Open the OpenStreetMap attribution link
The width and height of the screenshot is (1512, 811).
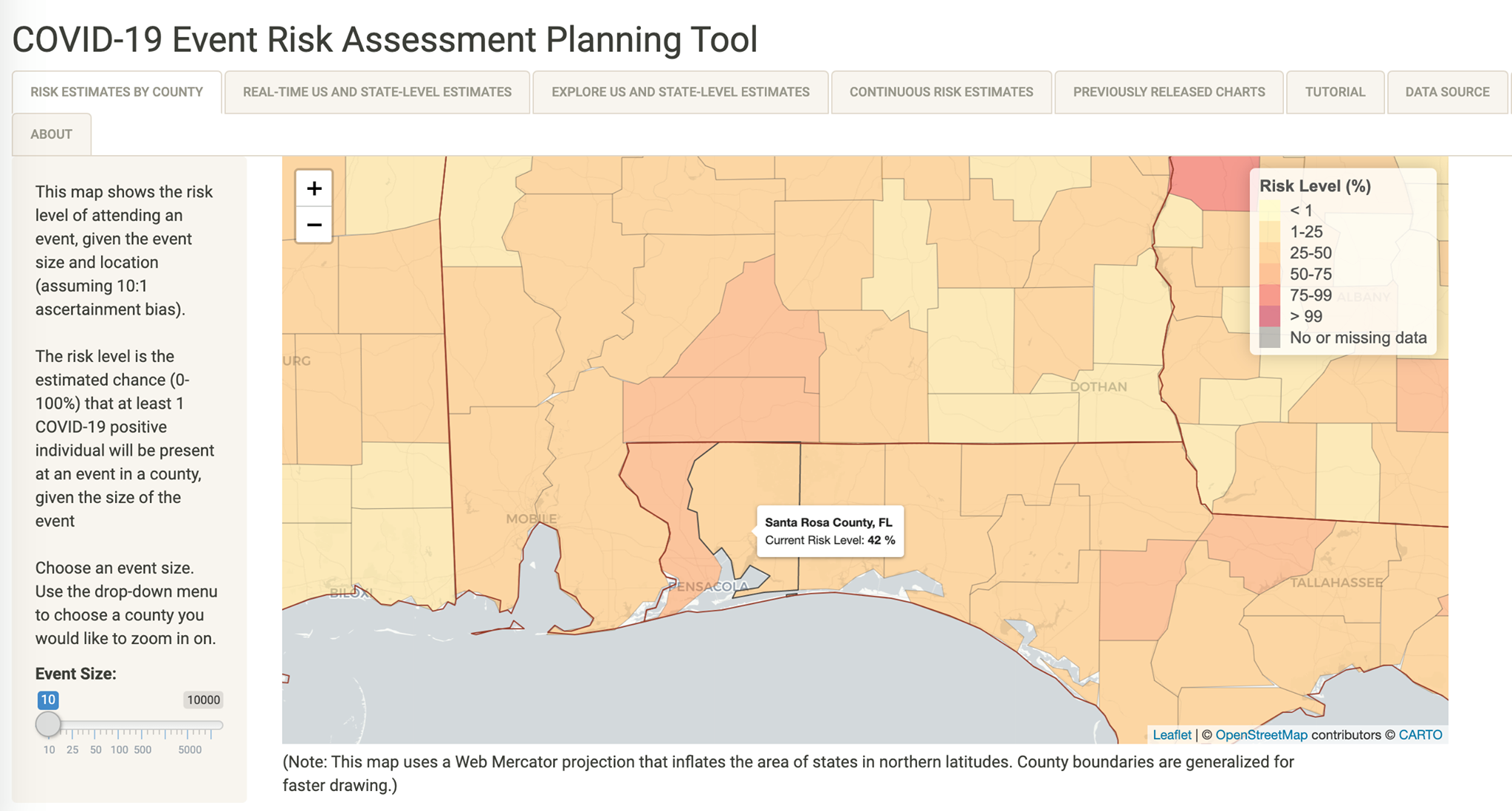1261,735
